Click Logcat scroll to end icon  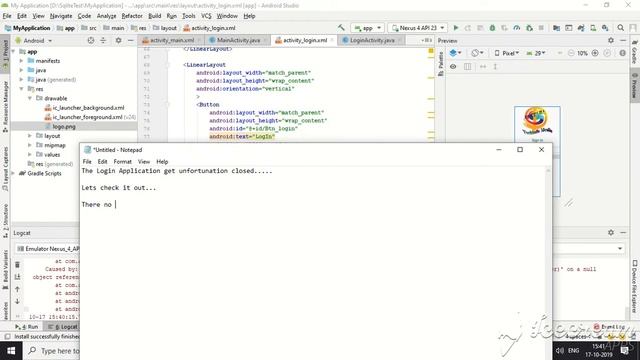click(17, 277)
